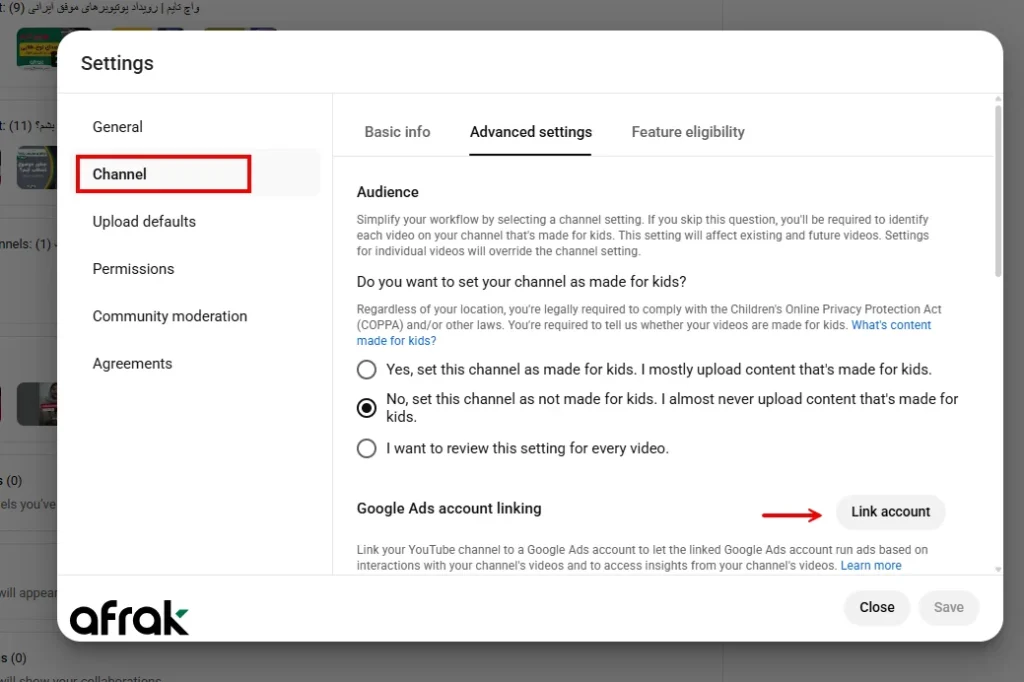This screenshot has height=682, width=1024.
Task: Switch to the Feature eligibility tab
Action: tap(688, 132)
